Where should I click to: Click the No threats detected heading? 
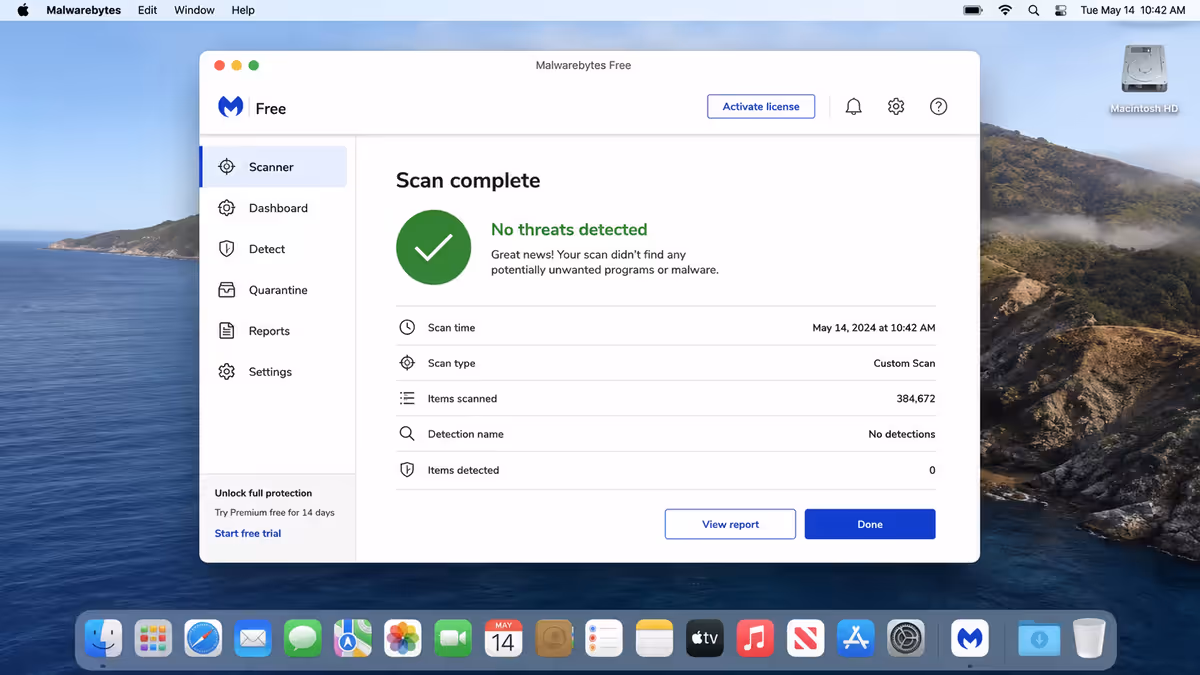tap(569, 229)
